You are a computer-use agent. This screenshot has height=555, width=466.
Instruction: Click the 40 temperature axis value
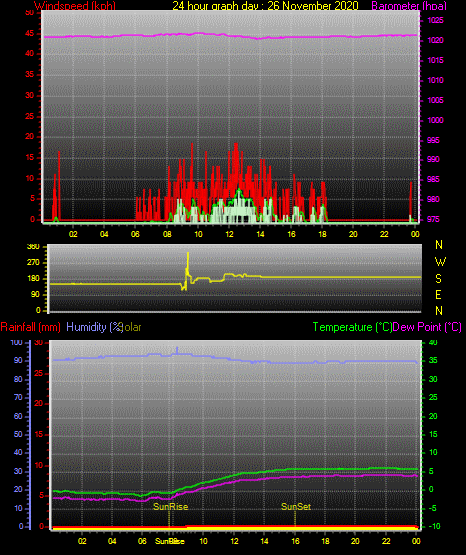433,343
